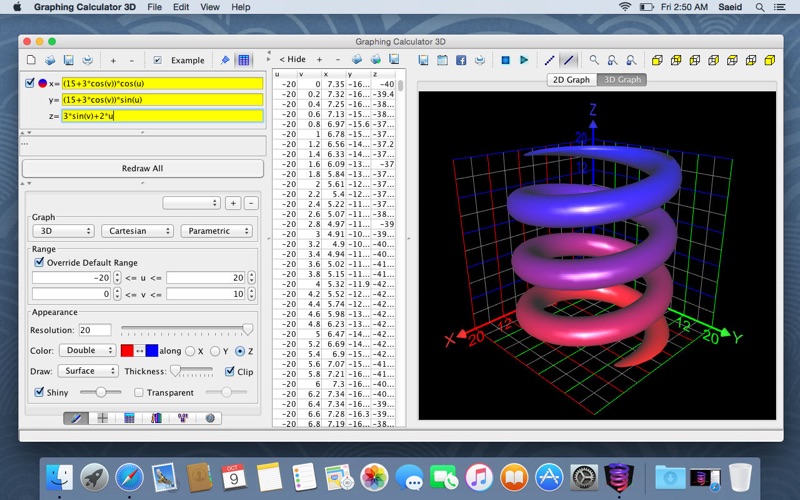Click the equation table grid icon
The width and height of the screenshot is (800, 500).
(244, 60)
